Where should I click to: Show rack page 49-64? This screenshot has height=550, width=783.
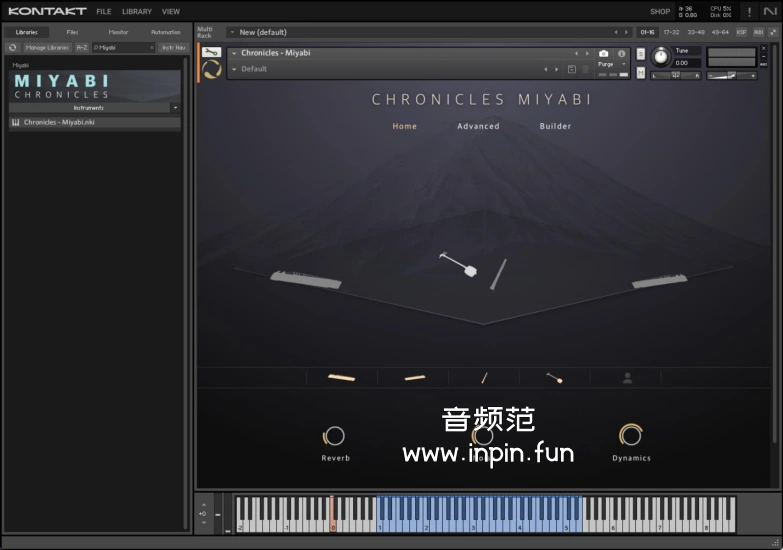(x=720, y=32)
